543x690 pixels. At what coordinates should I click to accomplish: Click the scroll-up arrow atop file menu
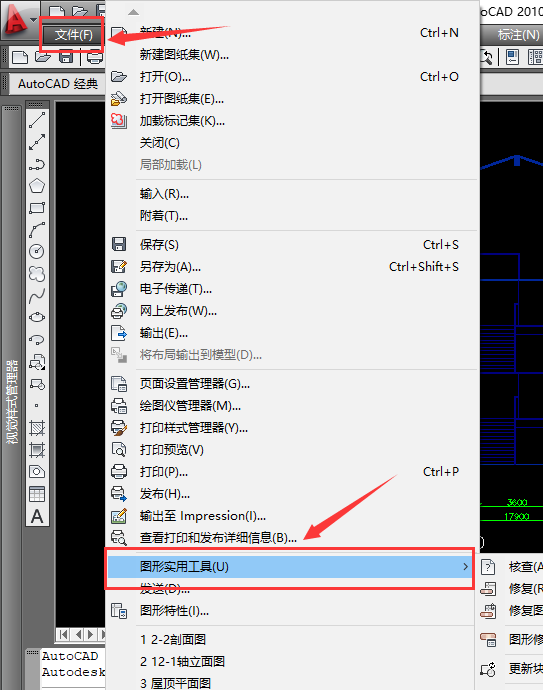point(134,12)
